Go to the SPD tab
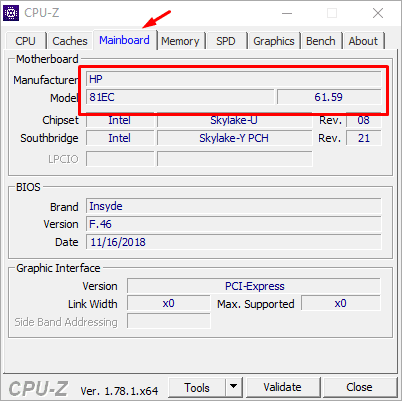Screen dimensions: 402x401 (226, 41)
